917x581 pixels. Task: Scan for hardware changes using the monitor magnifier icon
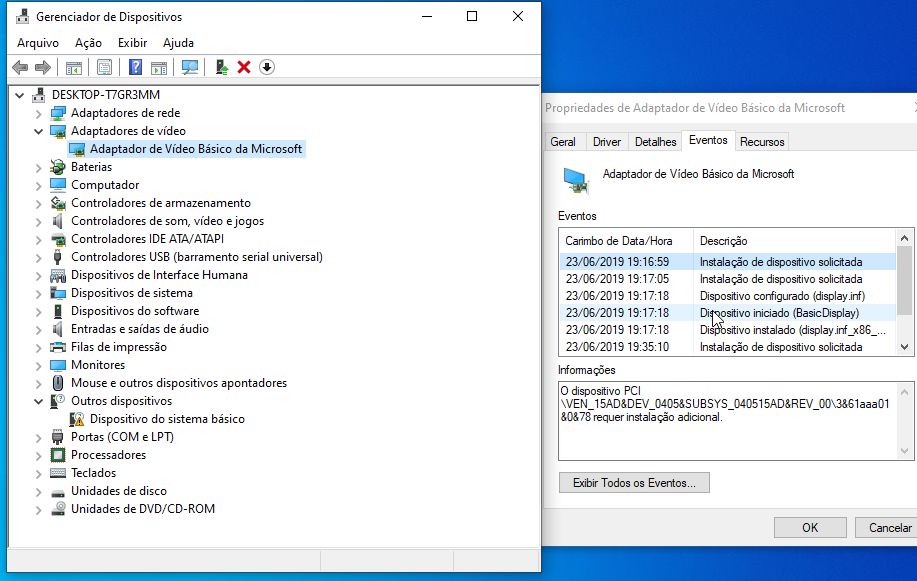tap(189, 67)
